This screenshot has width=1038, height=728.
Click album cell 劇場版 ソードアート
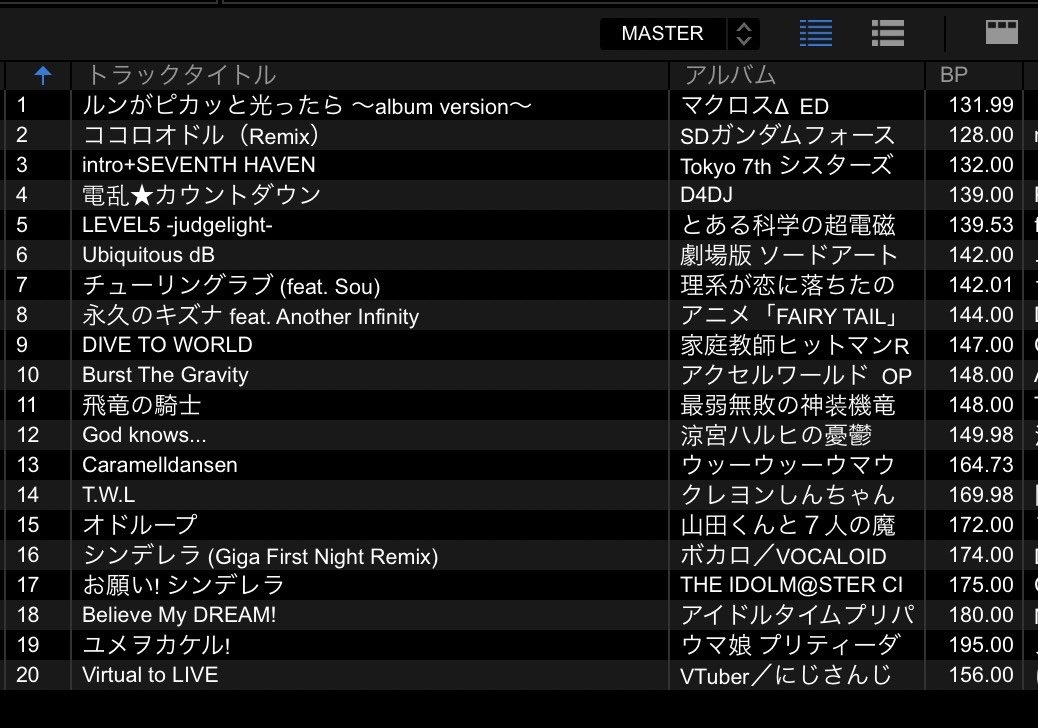(x=789, y=255)
